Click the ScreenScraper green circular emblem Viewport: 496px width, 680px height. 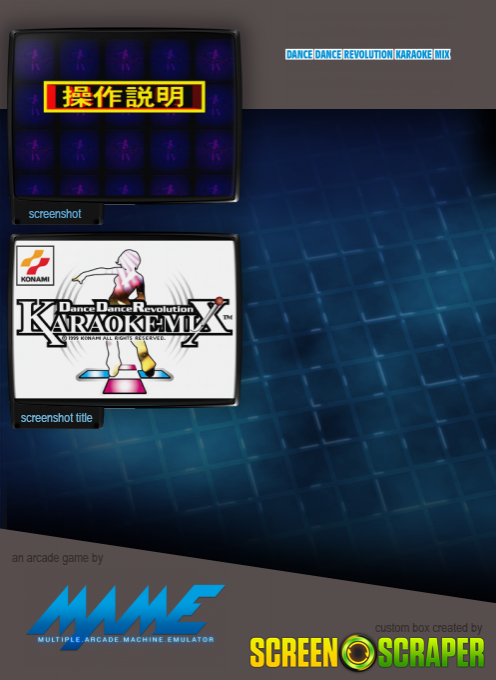click(x=358, y=653)
